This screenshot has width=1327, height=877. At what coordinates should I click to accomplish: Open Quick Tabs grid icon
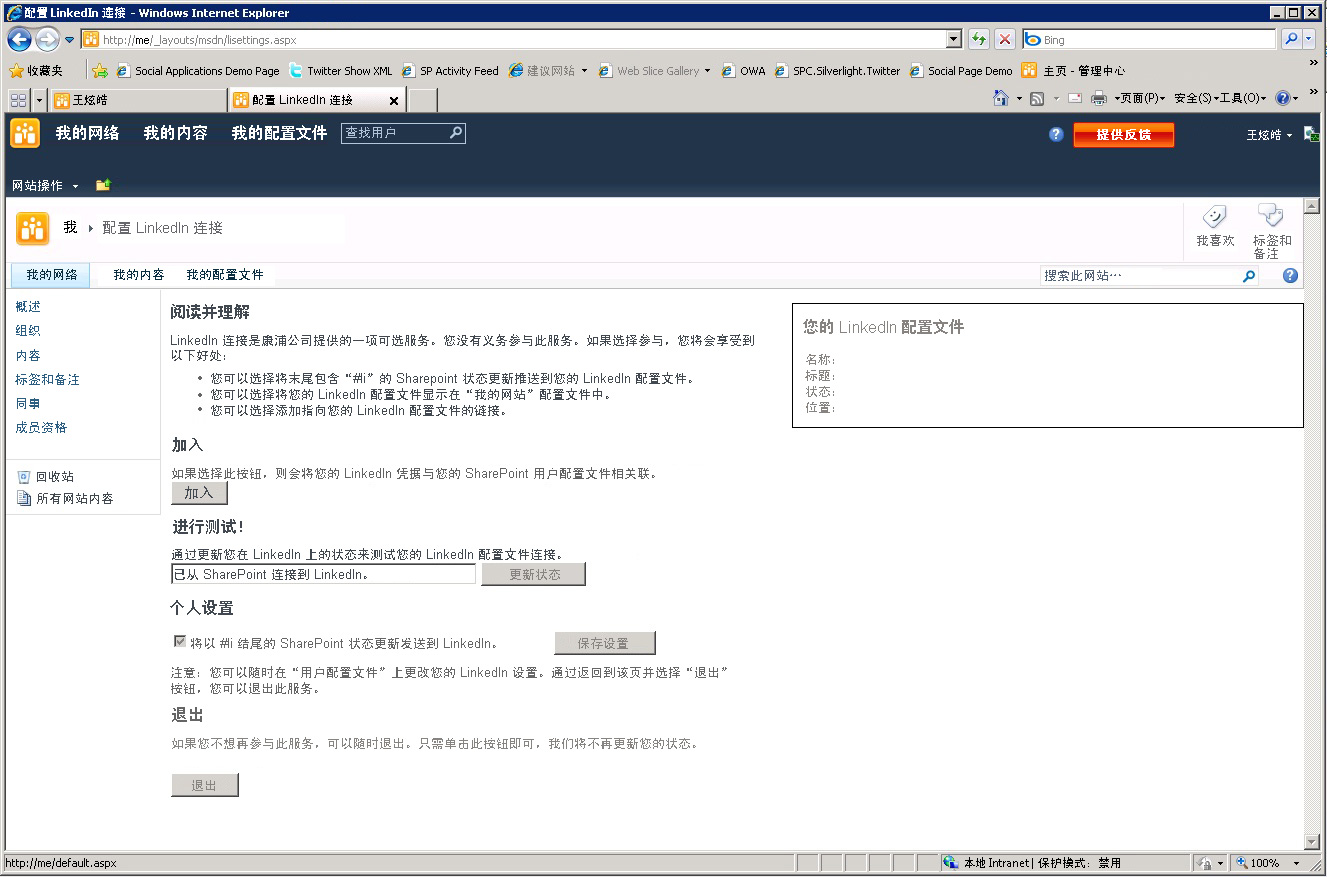[x=18, y=100]
